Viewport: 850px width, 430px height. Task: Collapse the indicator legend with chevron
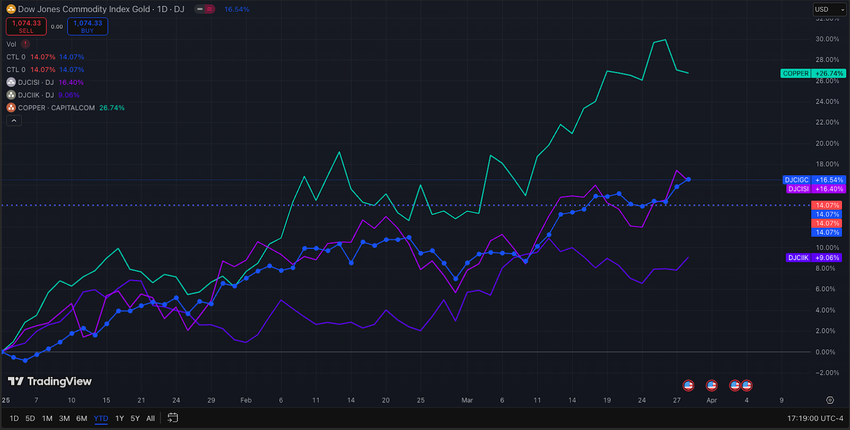(14, 121)
